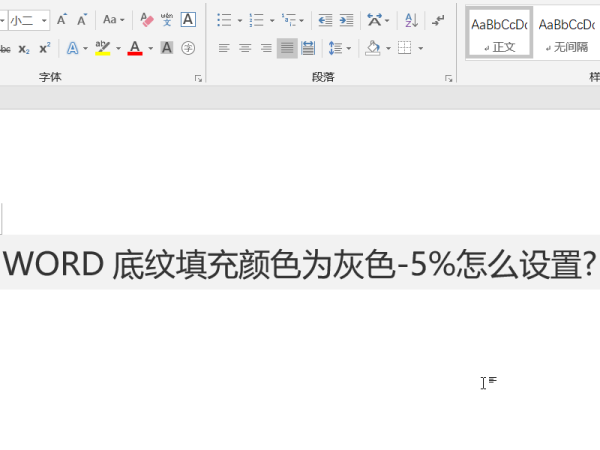
Task: Open Font dialog launcher
Action: tap(198, 78)
